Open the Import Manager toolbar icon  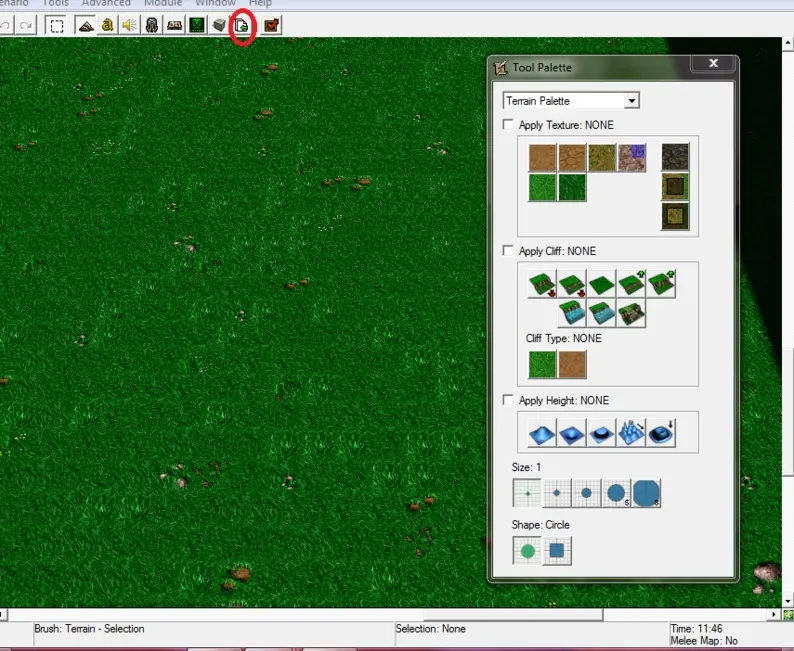pyautogui.click(x=242, y=25)
